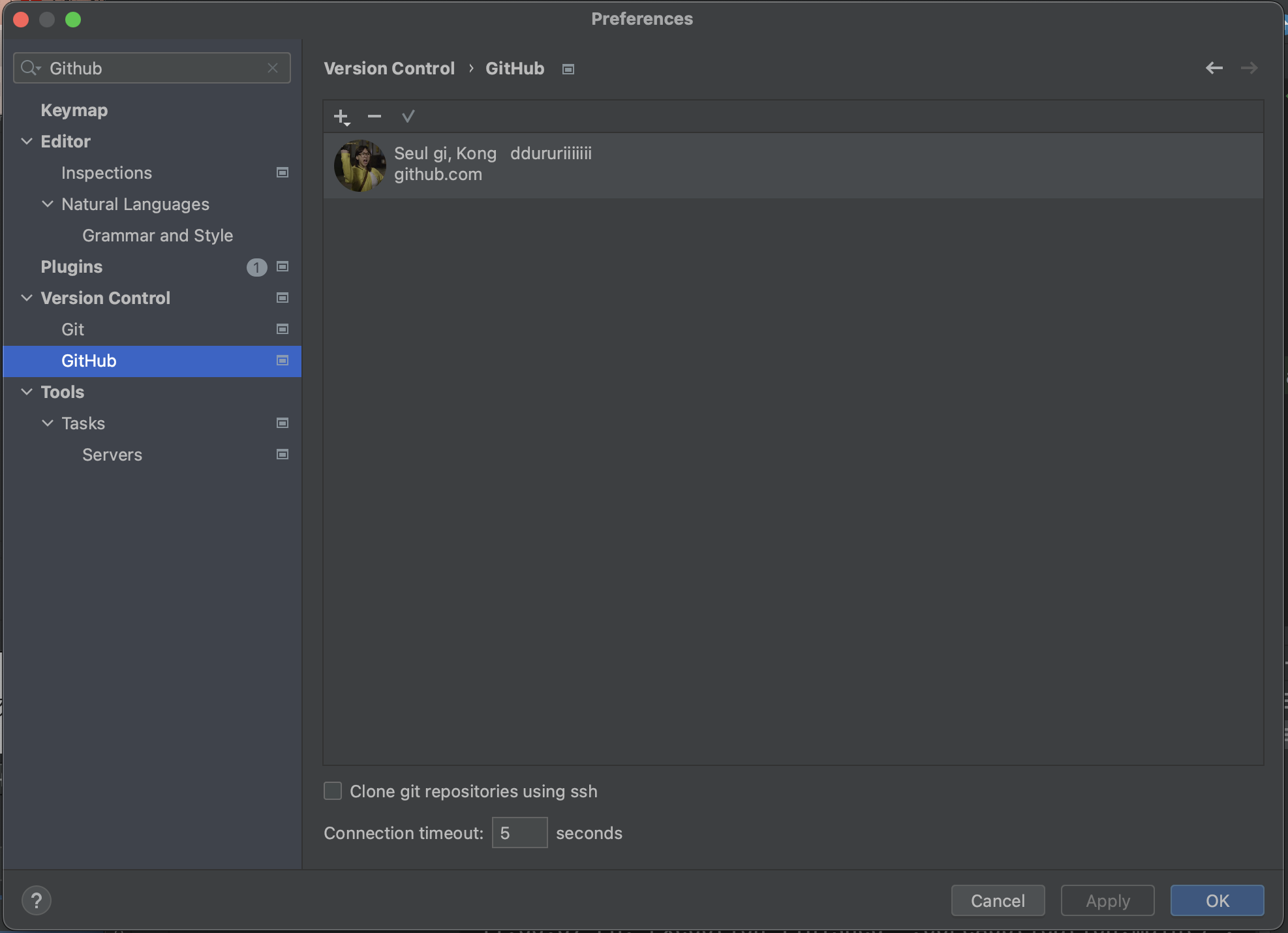
Task: Click project icon beside Servers
Action: pos(283,455)
